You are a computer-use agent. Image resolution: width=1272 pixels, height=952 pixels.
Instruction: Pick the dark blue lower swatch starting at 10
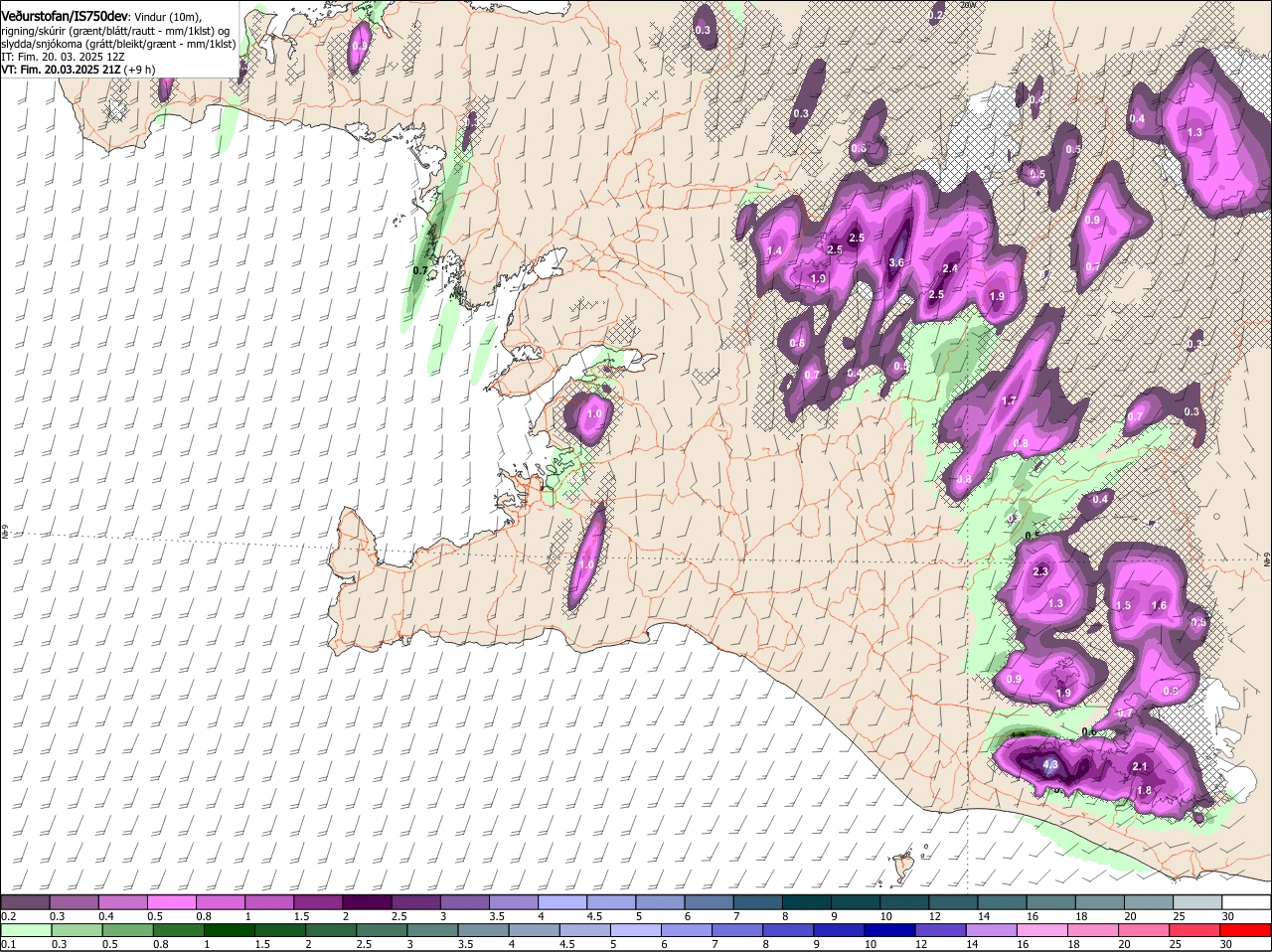(x=889, y=930)
